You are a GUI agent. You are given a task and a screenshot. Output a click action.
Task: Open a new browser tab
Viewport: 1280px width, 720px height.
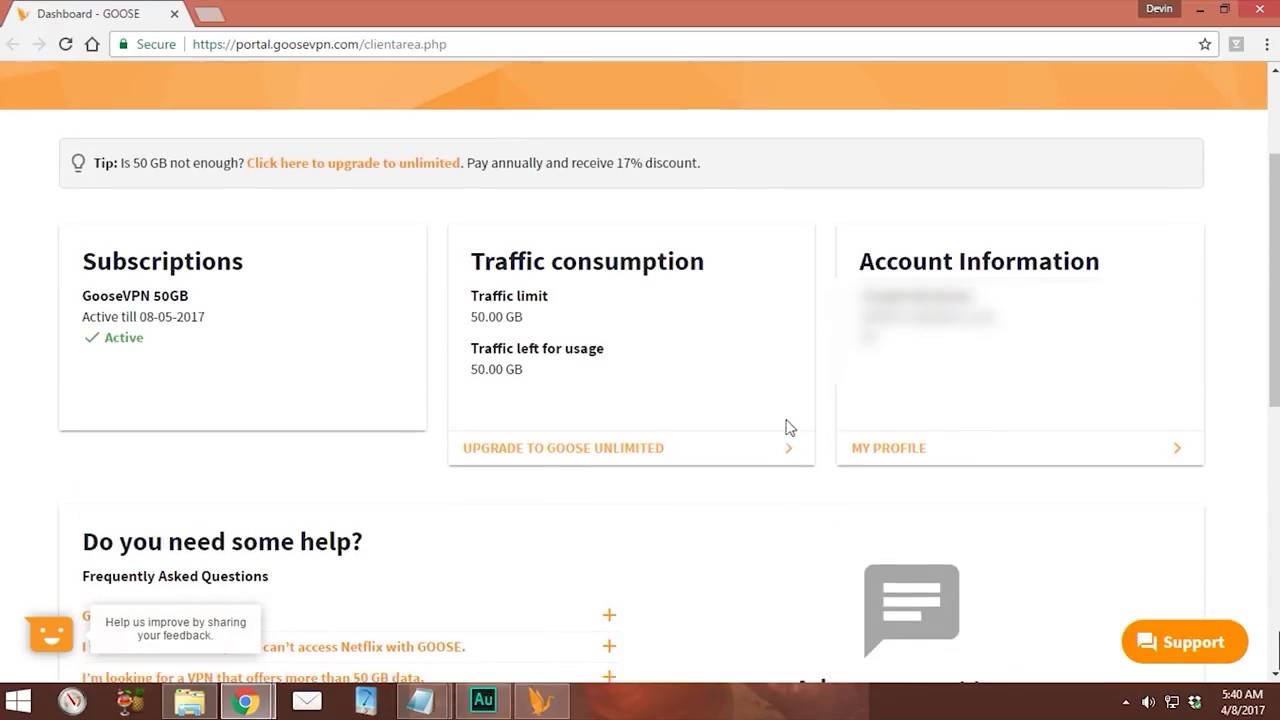209,15
